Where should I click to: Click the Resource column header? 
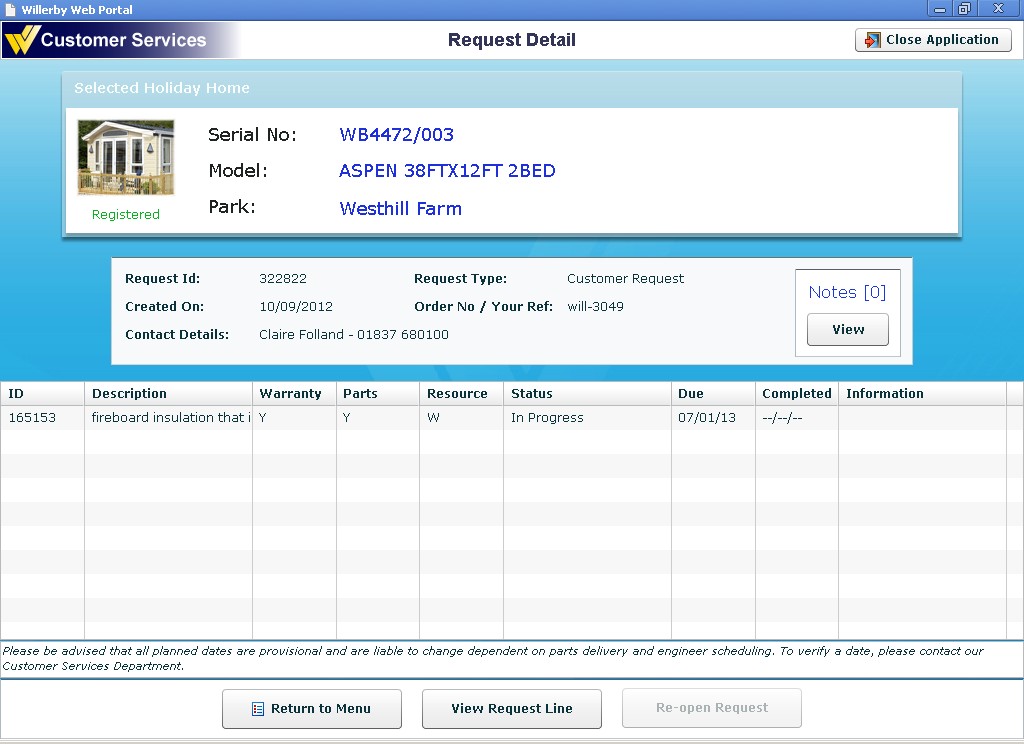click(460, 394)
